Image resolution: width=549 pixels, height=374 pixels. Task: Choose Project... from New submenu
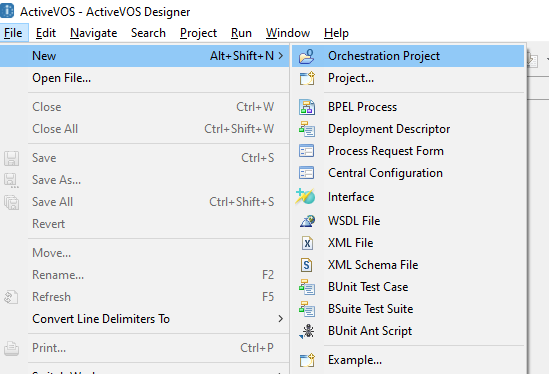point(408,78)
